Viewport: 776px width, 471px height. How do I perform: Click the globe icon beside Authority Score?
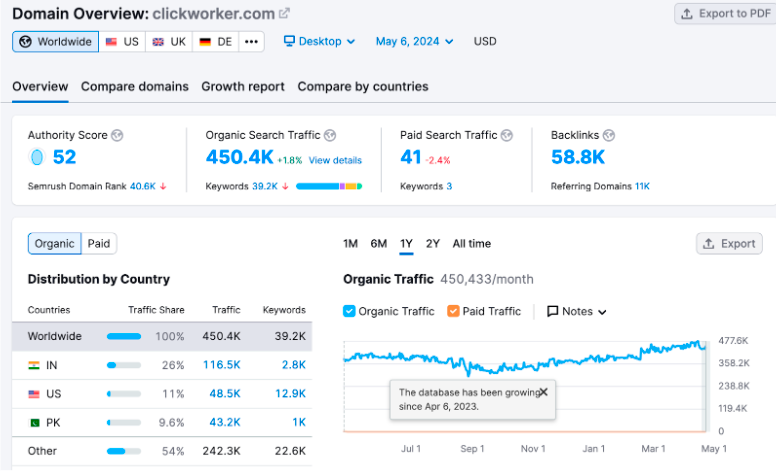117,135
